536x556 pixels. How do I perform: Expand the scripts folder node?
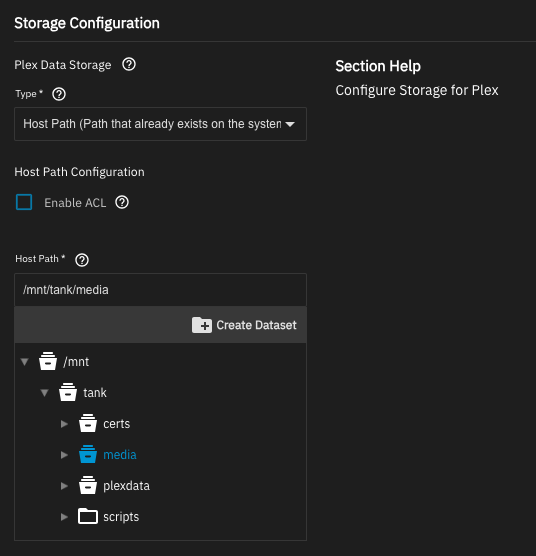[x=64, y=517]
